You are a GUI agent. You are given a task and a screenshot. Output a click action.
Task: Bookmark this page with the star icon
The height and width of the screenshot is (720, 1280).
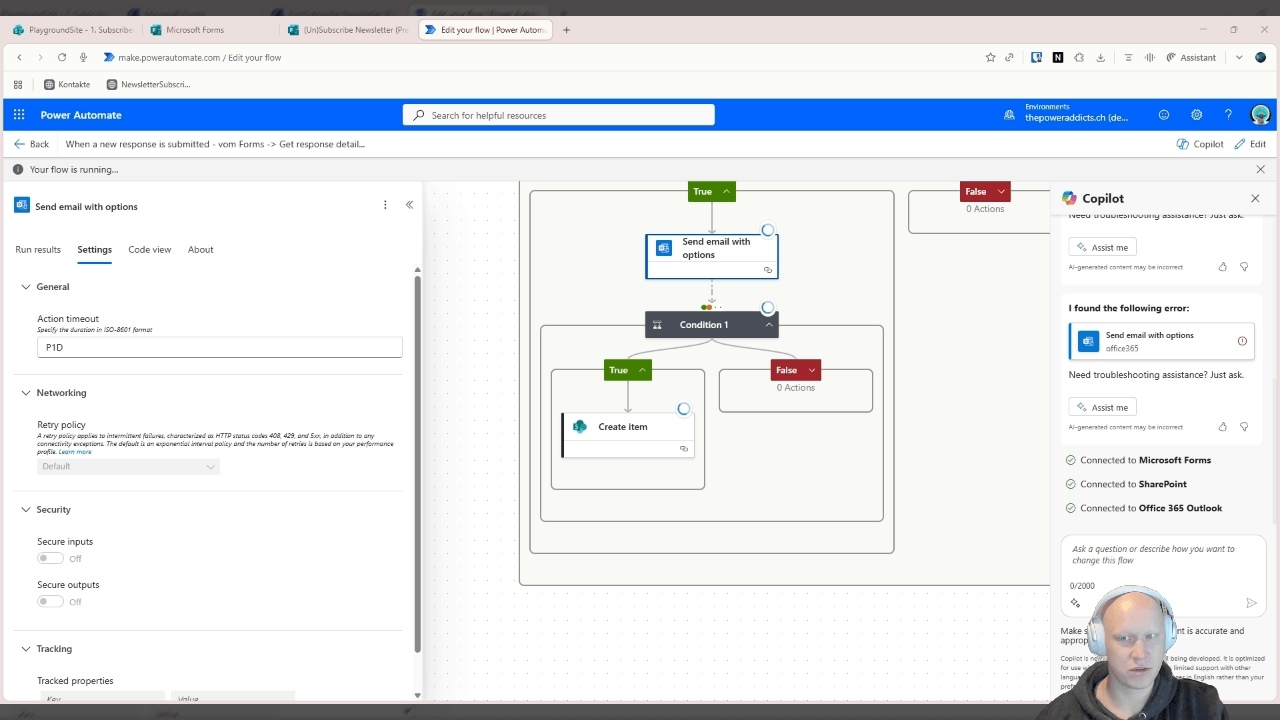click(990, 57)
